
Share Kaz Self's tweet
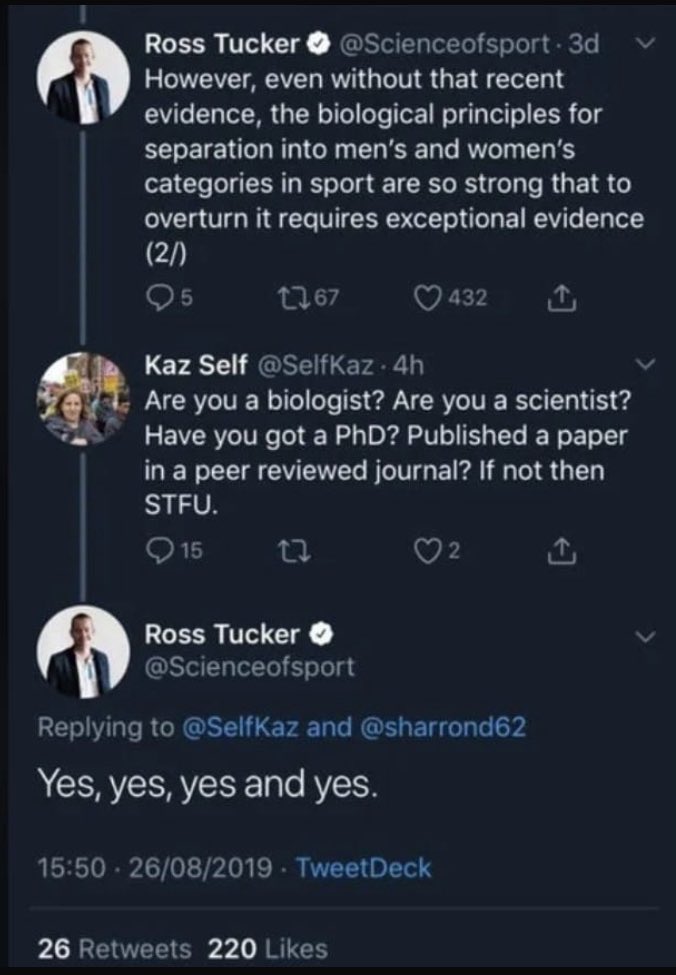tap(562, 552)
